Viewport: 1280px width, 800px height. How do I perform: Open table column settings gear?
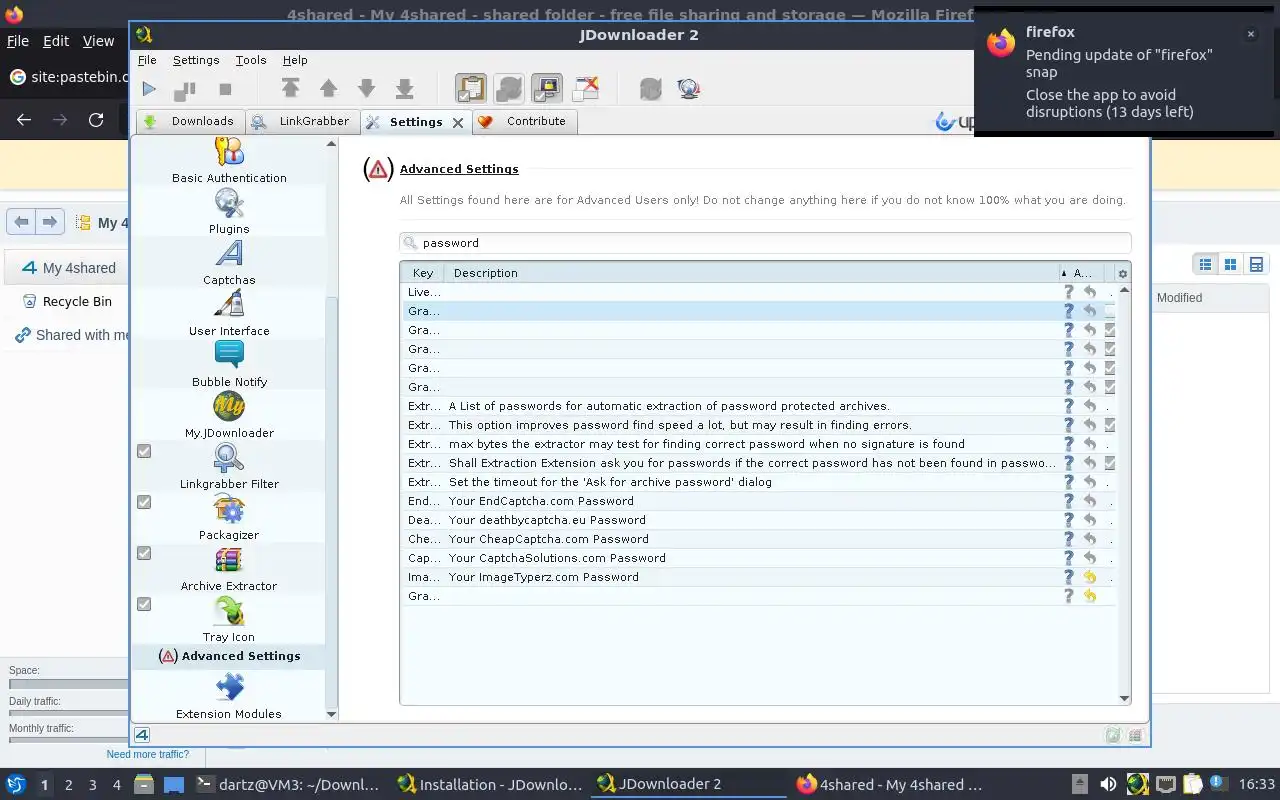pos(1122,273)
